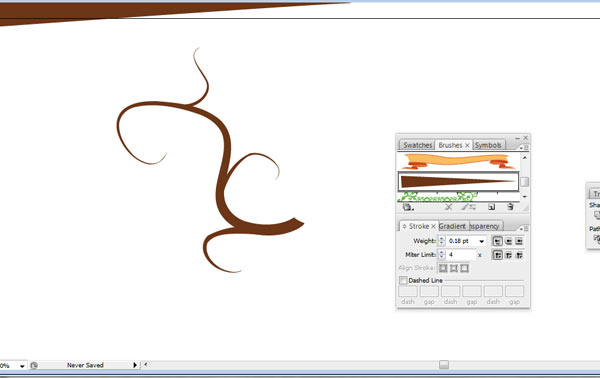Open the status bar popup arrow after Never Saved
Image resolution: width=600 pixels, height=378 pixels.
coord(135,365)
